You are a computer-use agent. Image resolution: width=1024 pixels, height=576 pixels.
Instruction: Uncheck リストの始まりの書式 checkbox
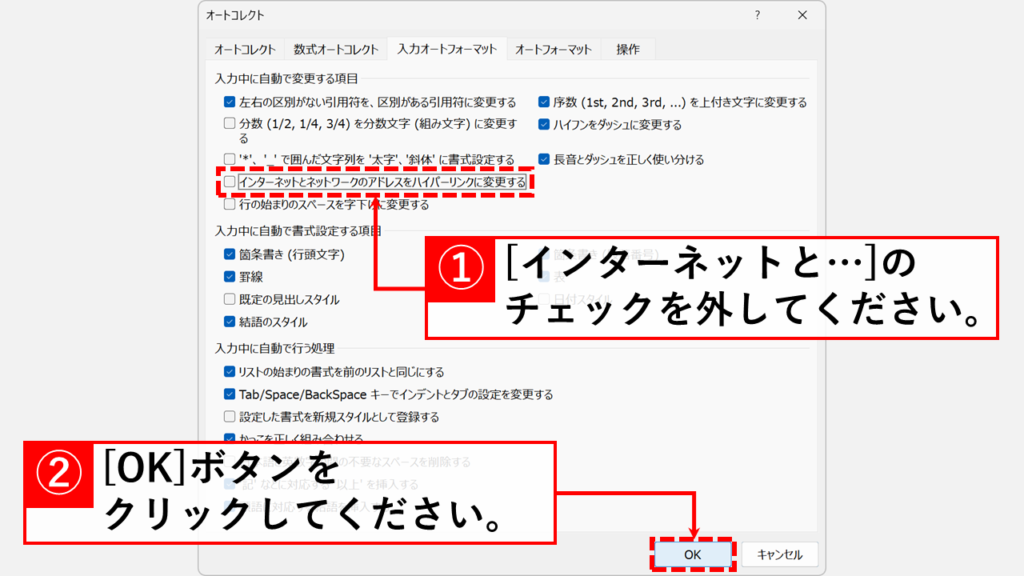[229, 372]
